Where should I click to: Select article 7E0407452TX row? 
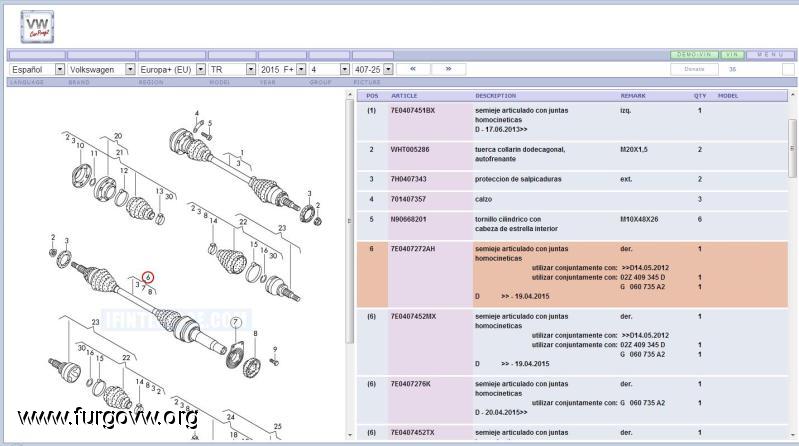click(x=572, y=432)
